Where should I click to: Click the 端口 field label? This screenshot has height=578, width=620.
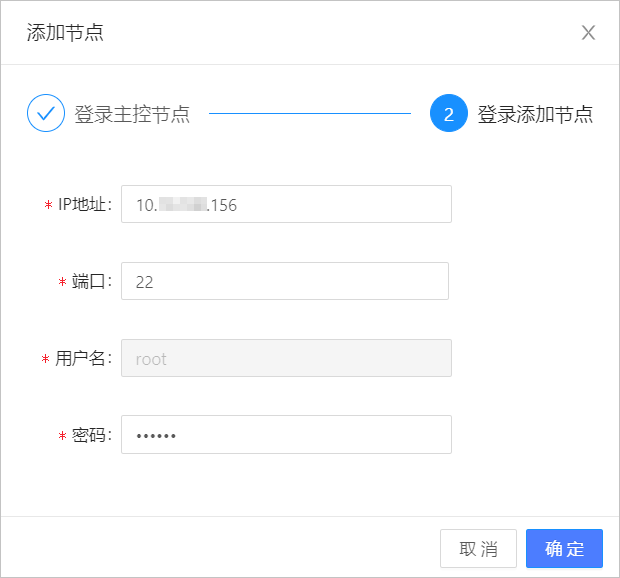92,281
